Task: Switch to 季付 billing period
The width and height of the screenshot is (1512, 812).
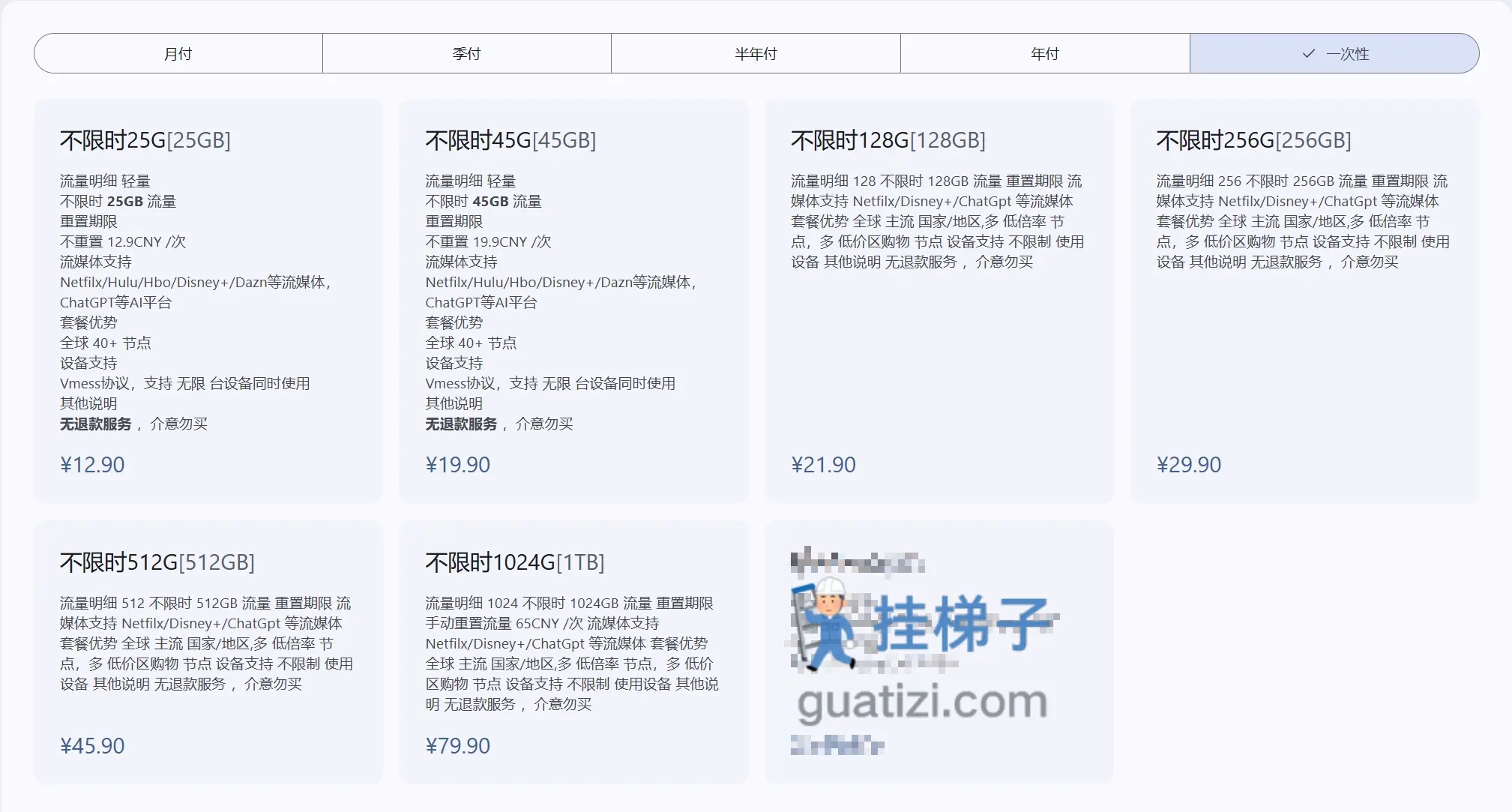Action: pos(466,53)
